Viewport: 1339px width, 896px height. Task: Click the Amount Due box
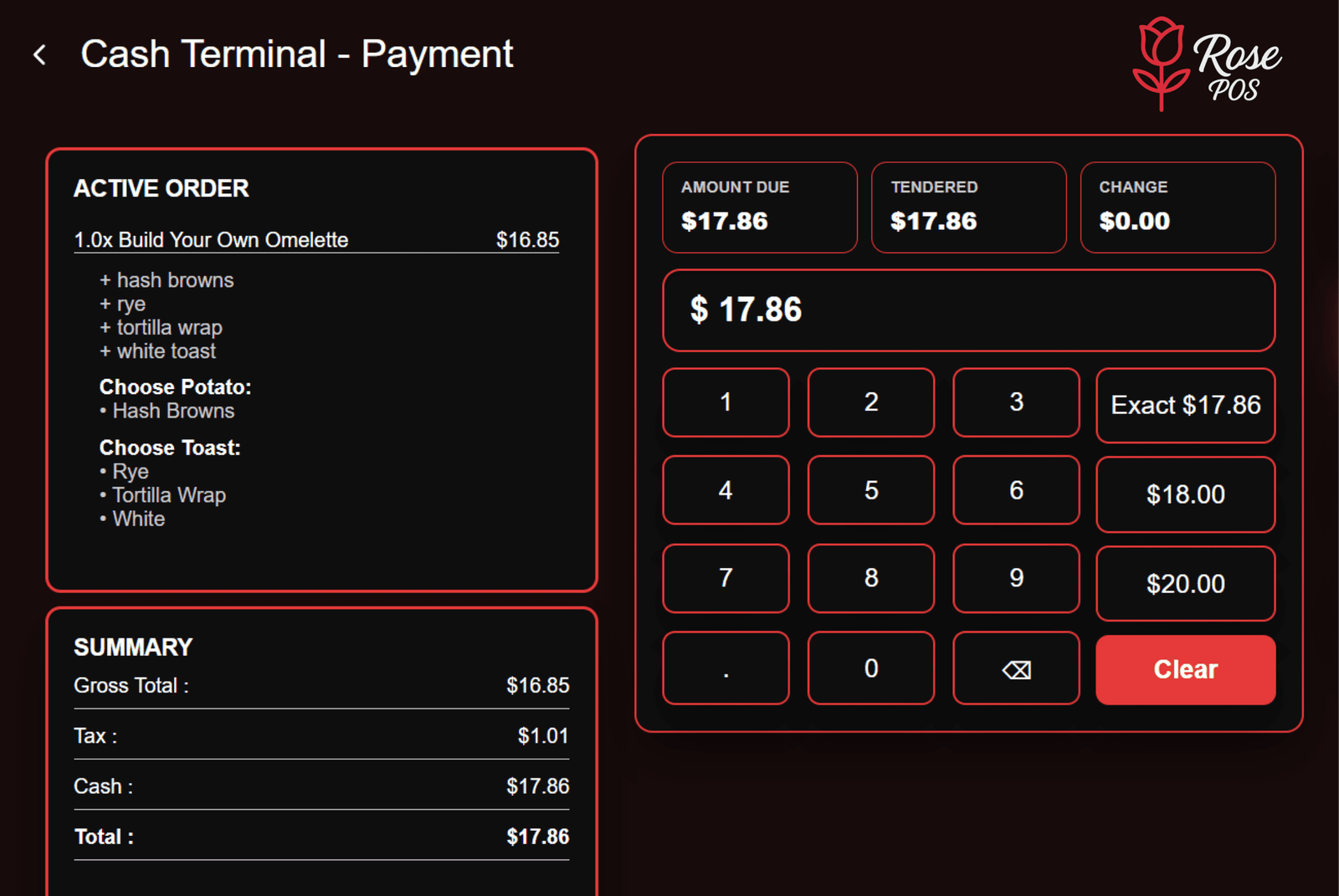coord(759,207)
